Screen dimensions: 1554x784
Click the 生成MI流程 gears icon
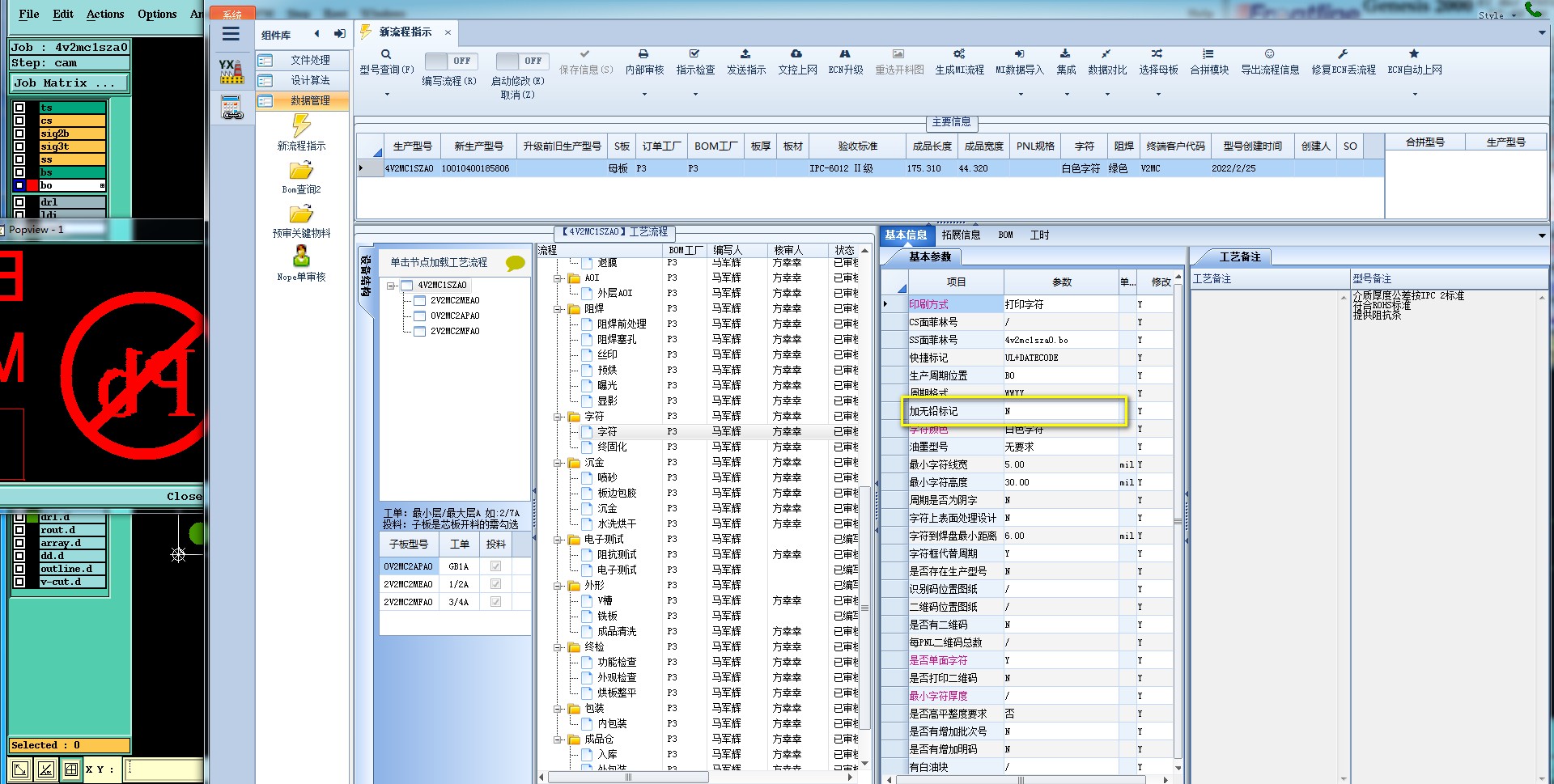(x=959, y=54)
